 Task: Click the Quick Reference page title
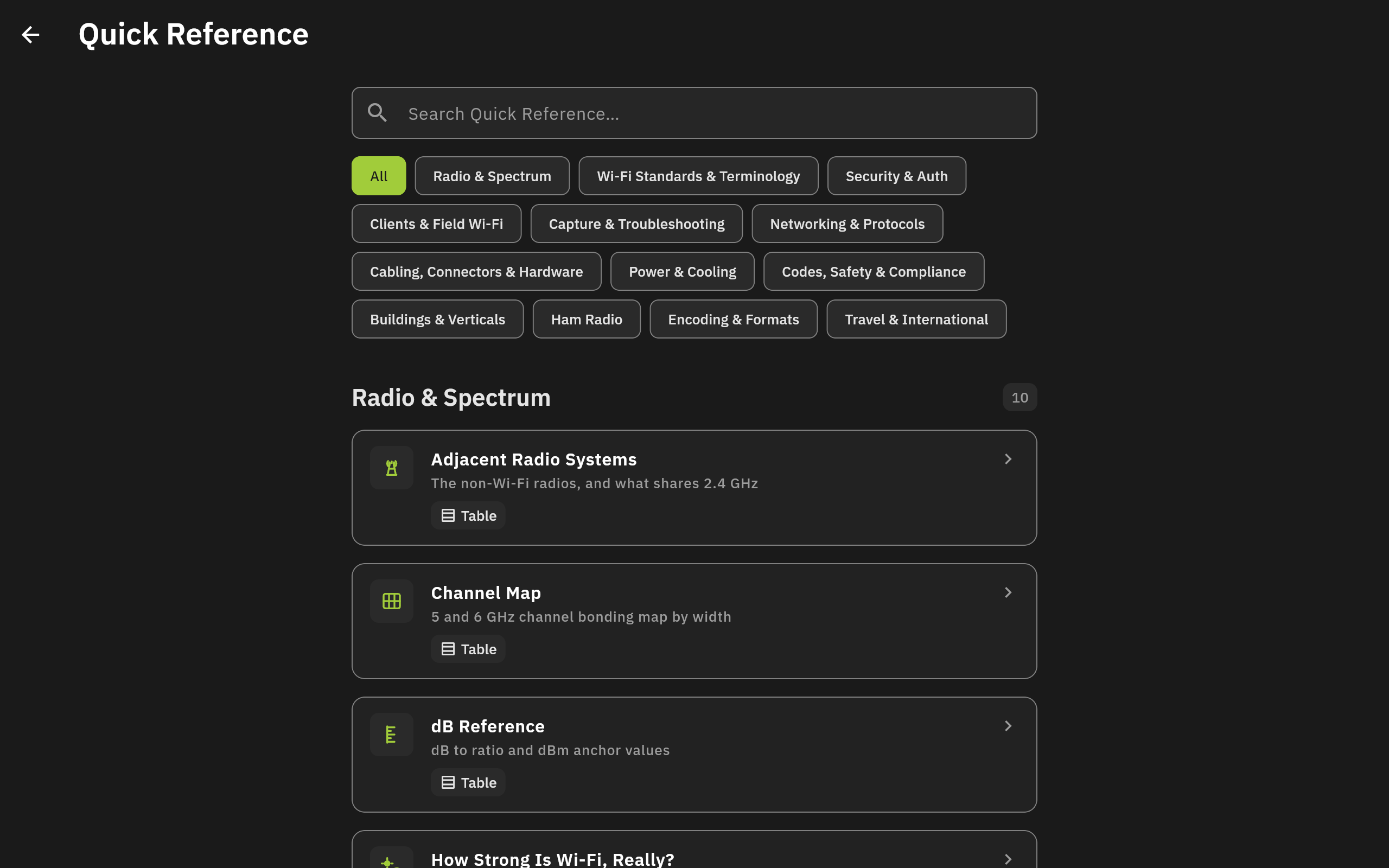click(193, 34)
